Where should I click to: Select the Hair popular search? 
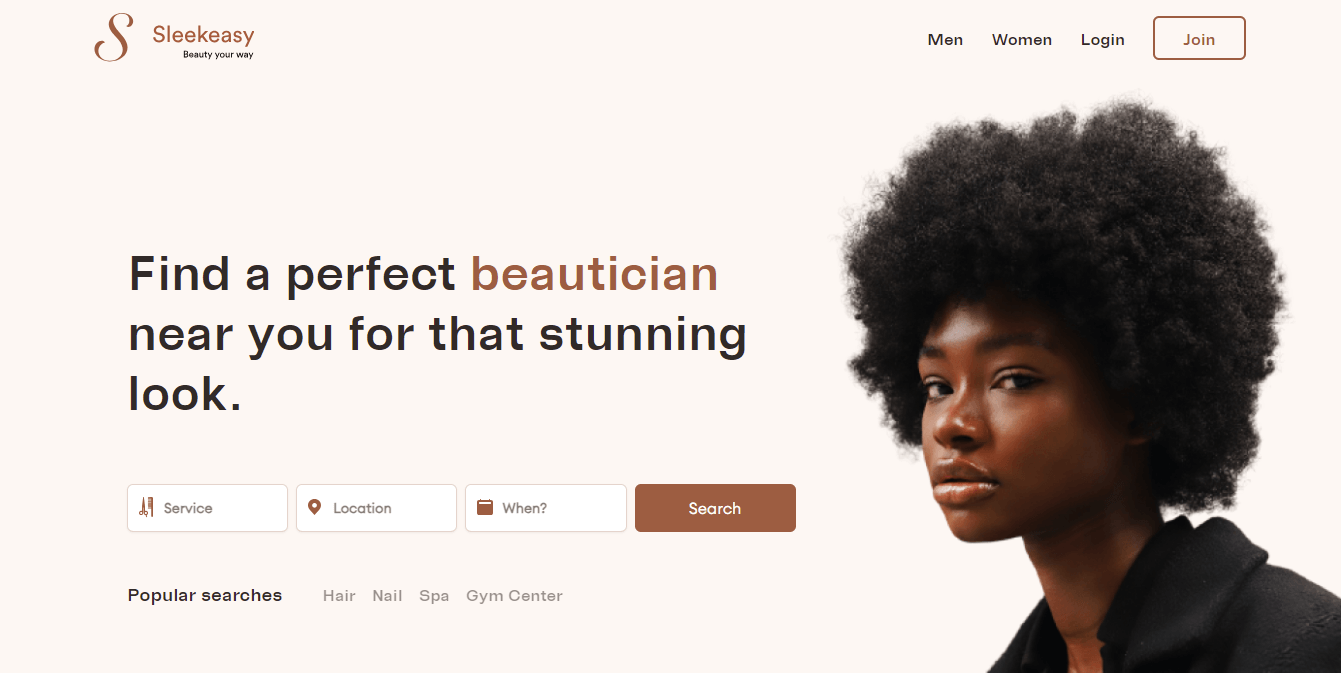click(x=339, y=596)
